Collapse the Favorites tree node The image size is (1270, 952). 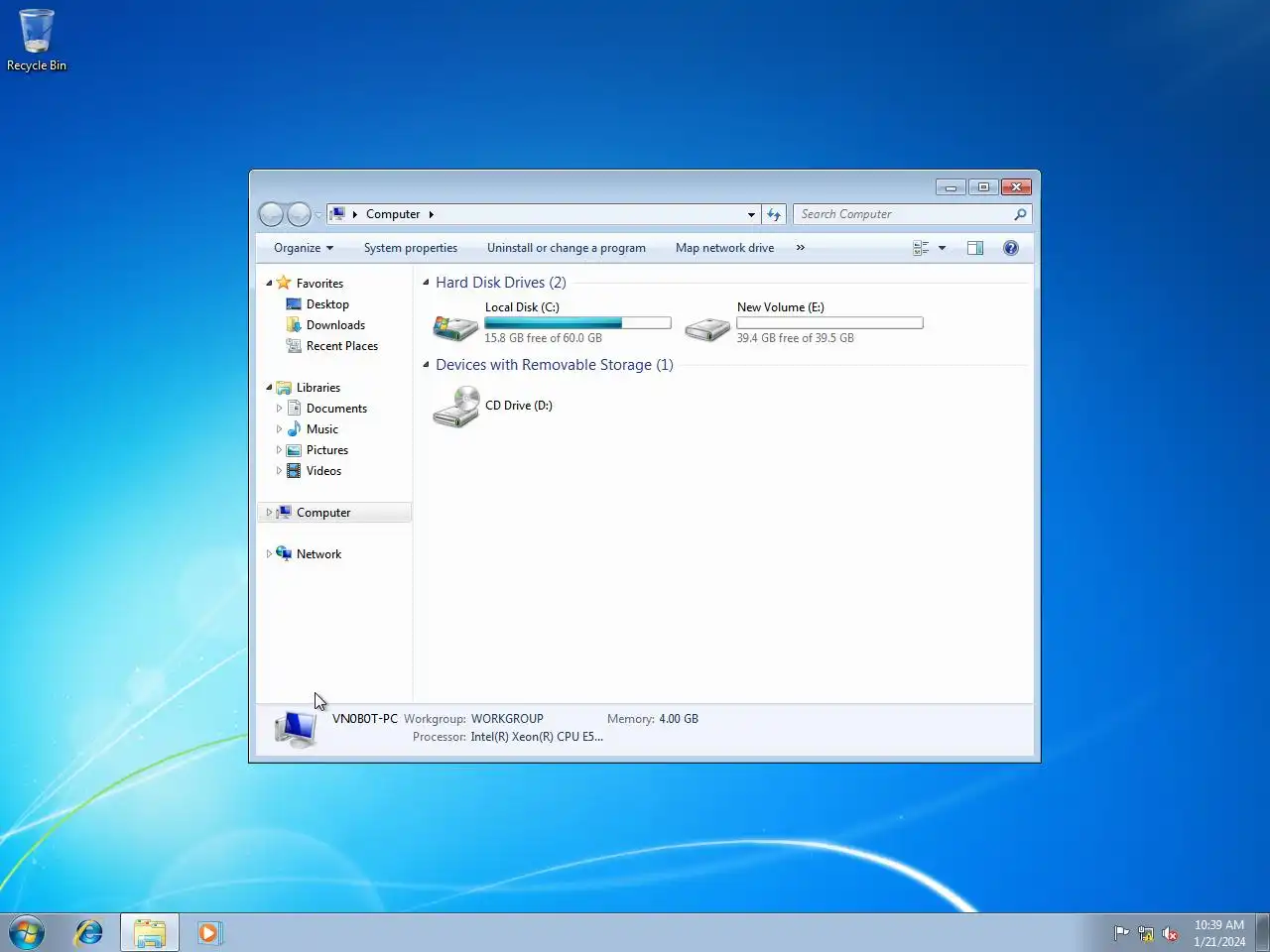coord(269,284)
